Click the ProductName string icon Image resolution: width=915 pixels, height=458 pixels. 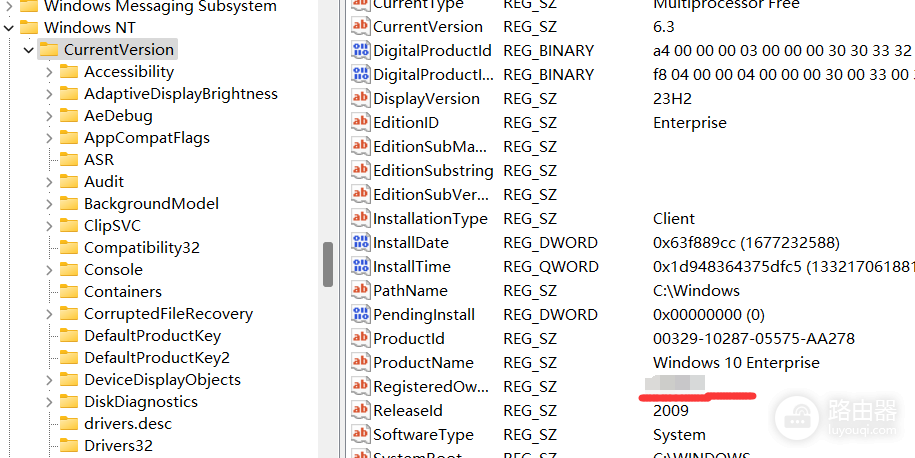tap(360, 362)
